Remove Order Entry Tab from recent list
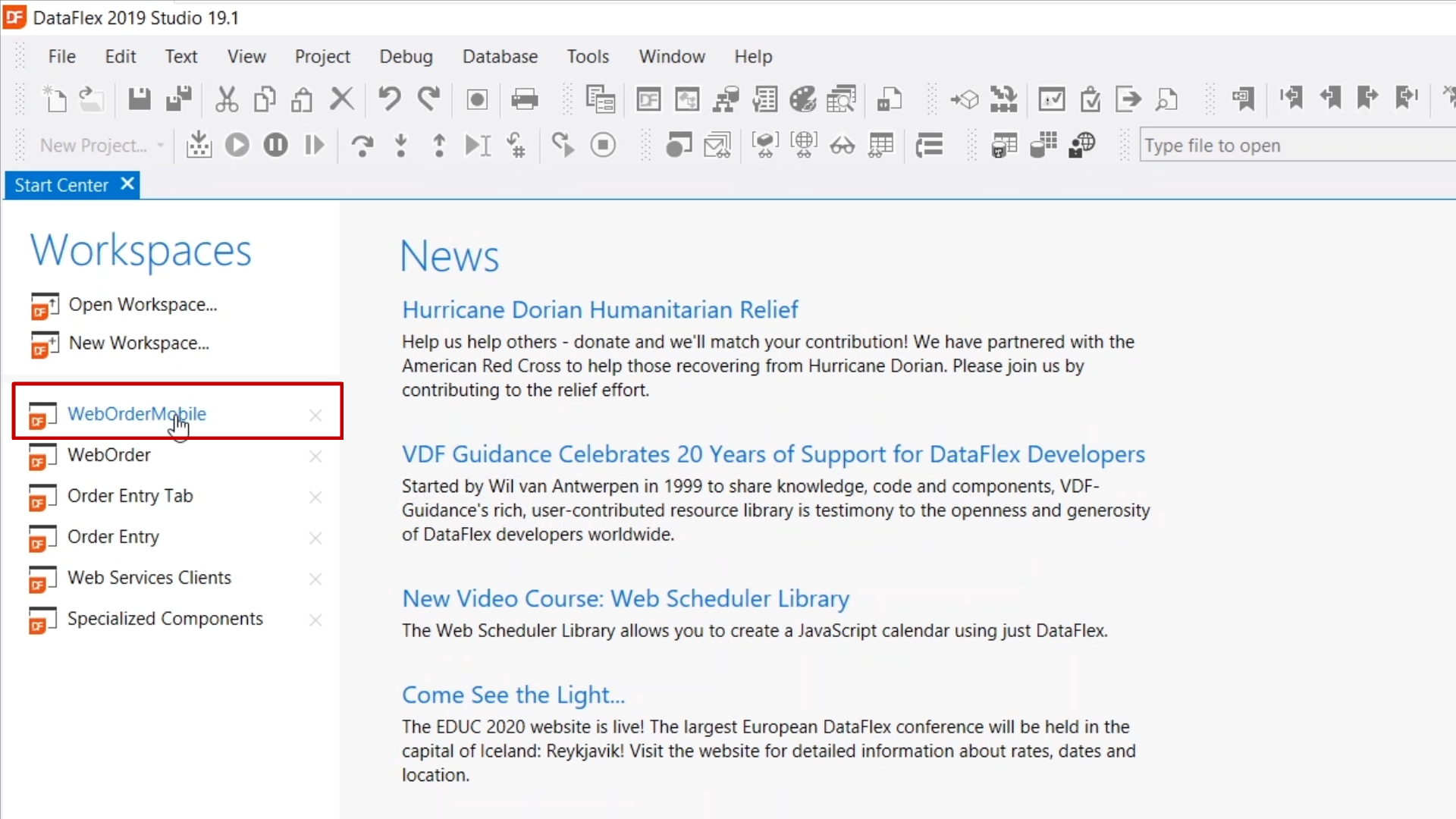1456x819 pixels. coord(315,497)
